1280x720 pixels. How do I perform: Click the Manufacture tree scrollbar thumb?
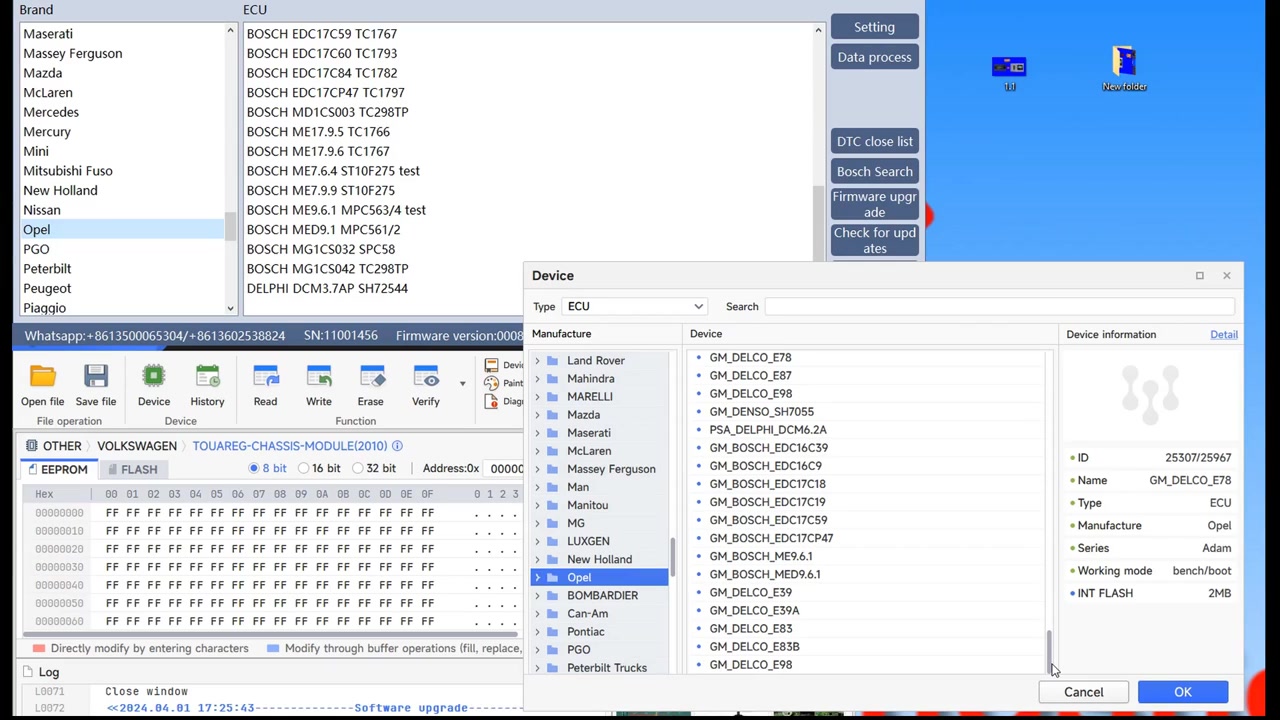tap(673, 557)
